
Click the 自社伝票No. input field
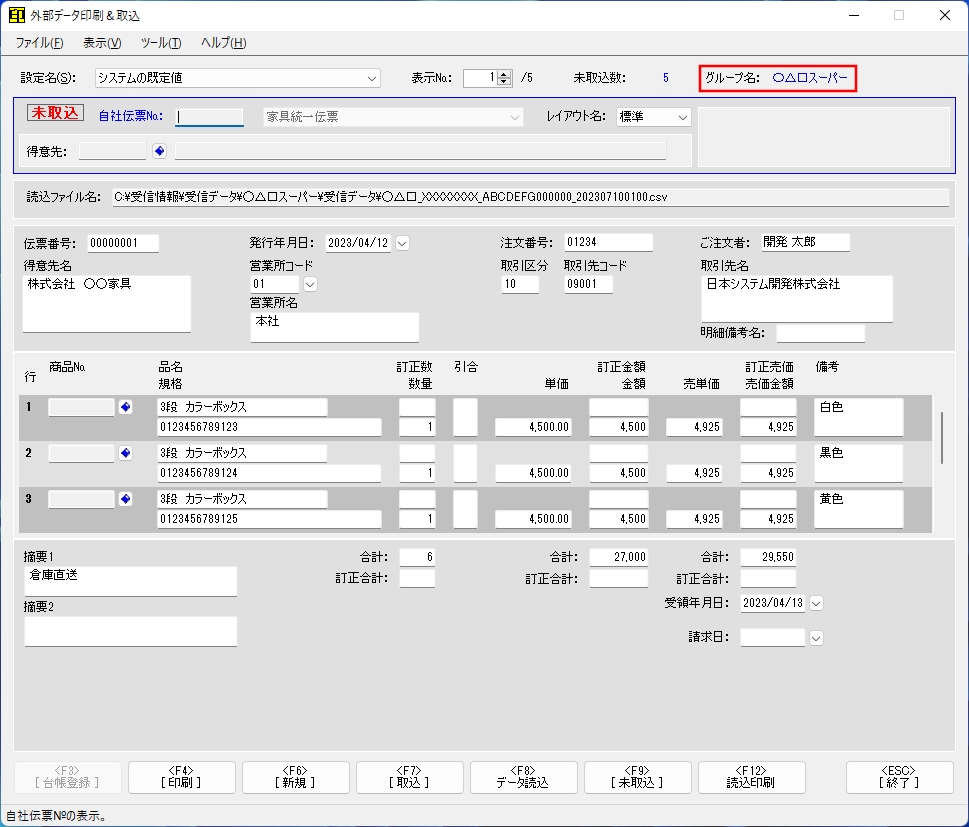tap(209, 117)
